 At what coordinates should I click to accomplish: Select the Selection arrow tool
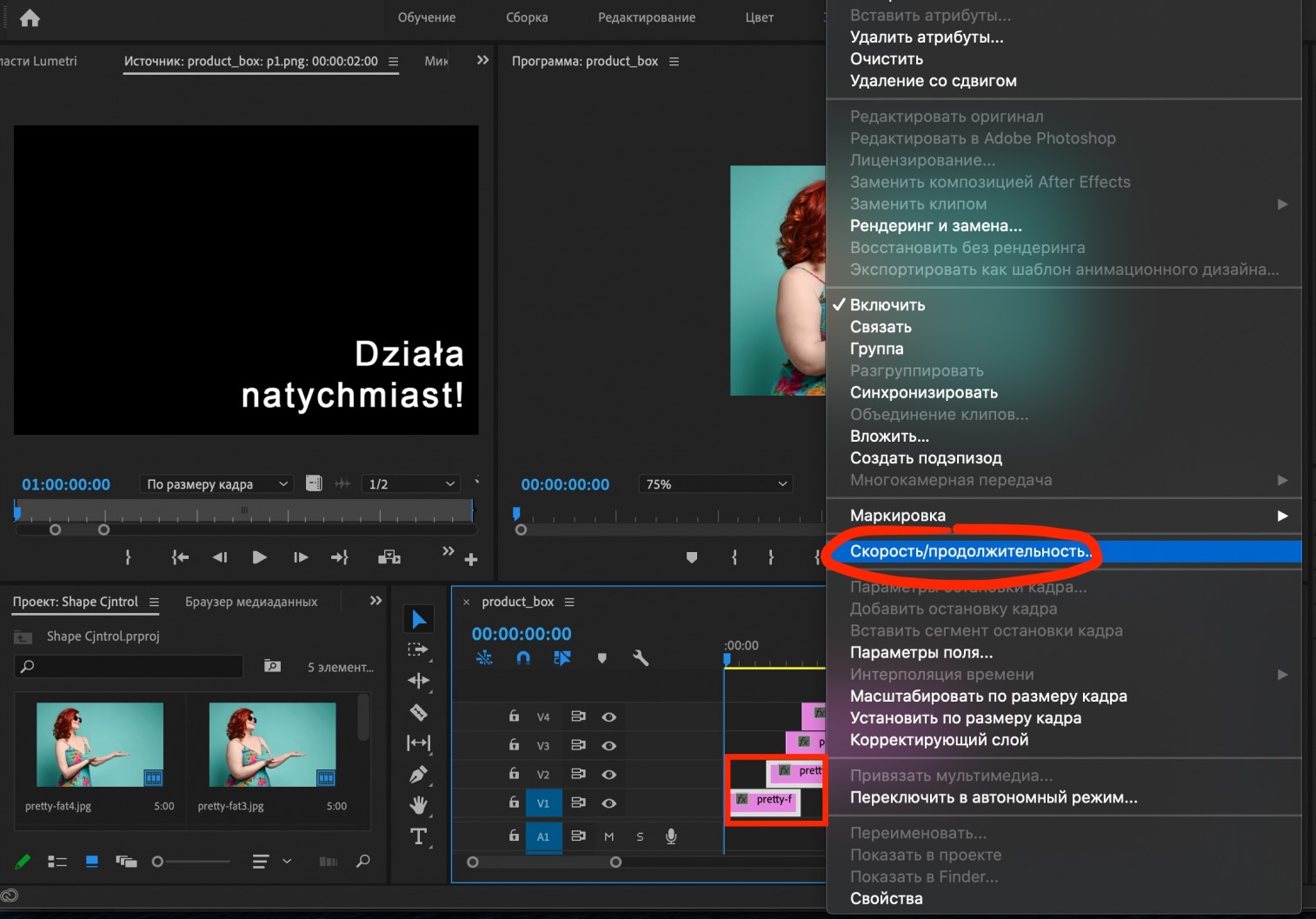click(419, 619)
